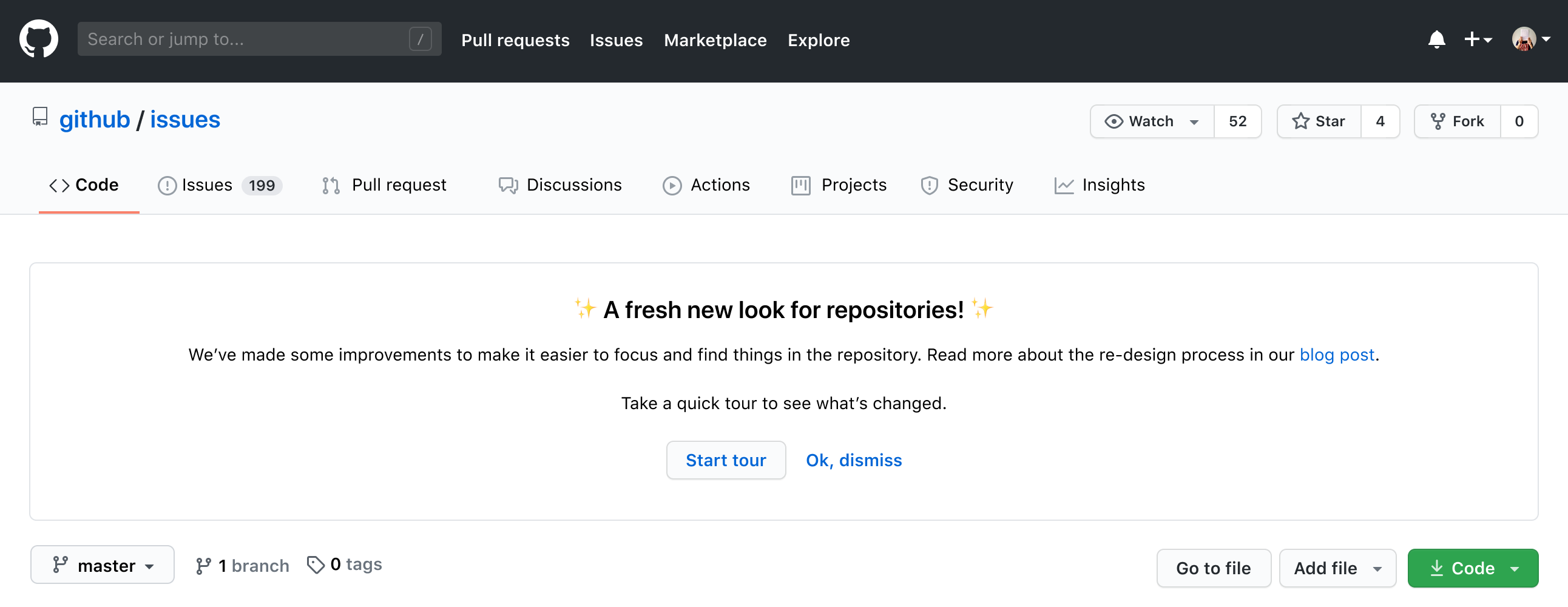Open the GitHub Octocat home logo
The image size is (1568, 607).
39,39
